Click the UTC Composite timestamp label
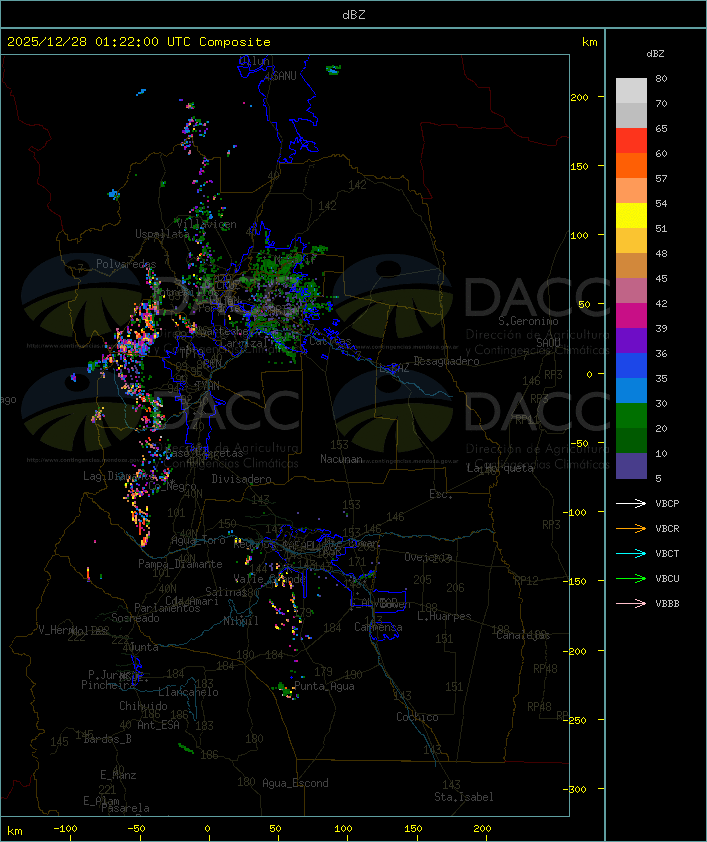The height and width of the screenshot is (842, 707). pyautogui.click(x=139, y=42)
